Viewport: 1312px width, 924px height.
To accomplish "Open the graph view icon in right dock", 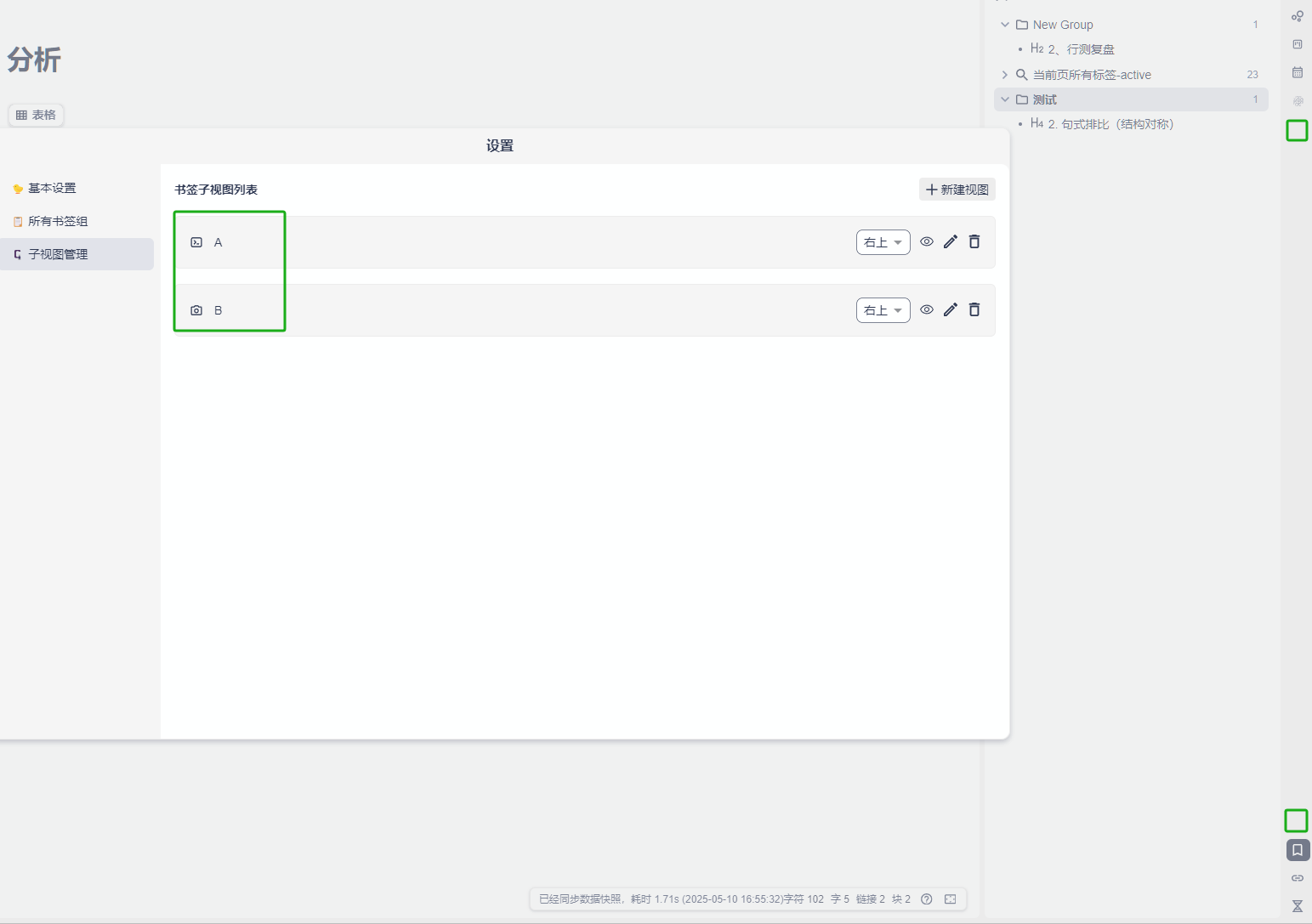I will point(1298,16).
